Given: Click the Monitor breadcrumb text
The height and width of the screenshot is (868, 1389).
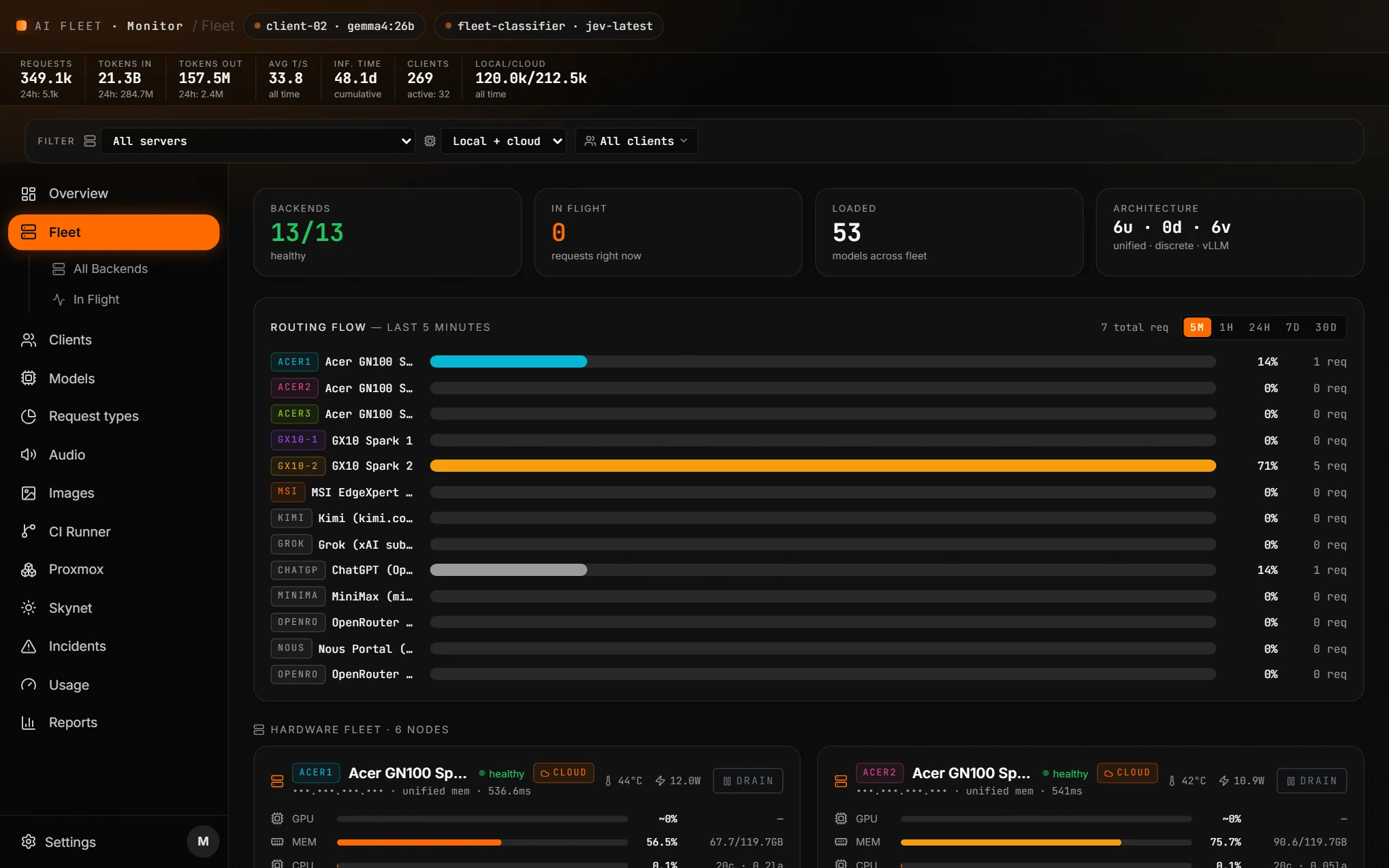Looking at the screenshot, I should 155,26.
